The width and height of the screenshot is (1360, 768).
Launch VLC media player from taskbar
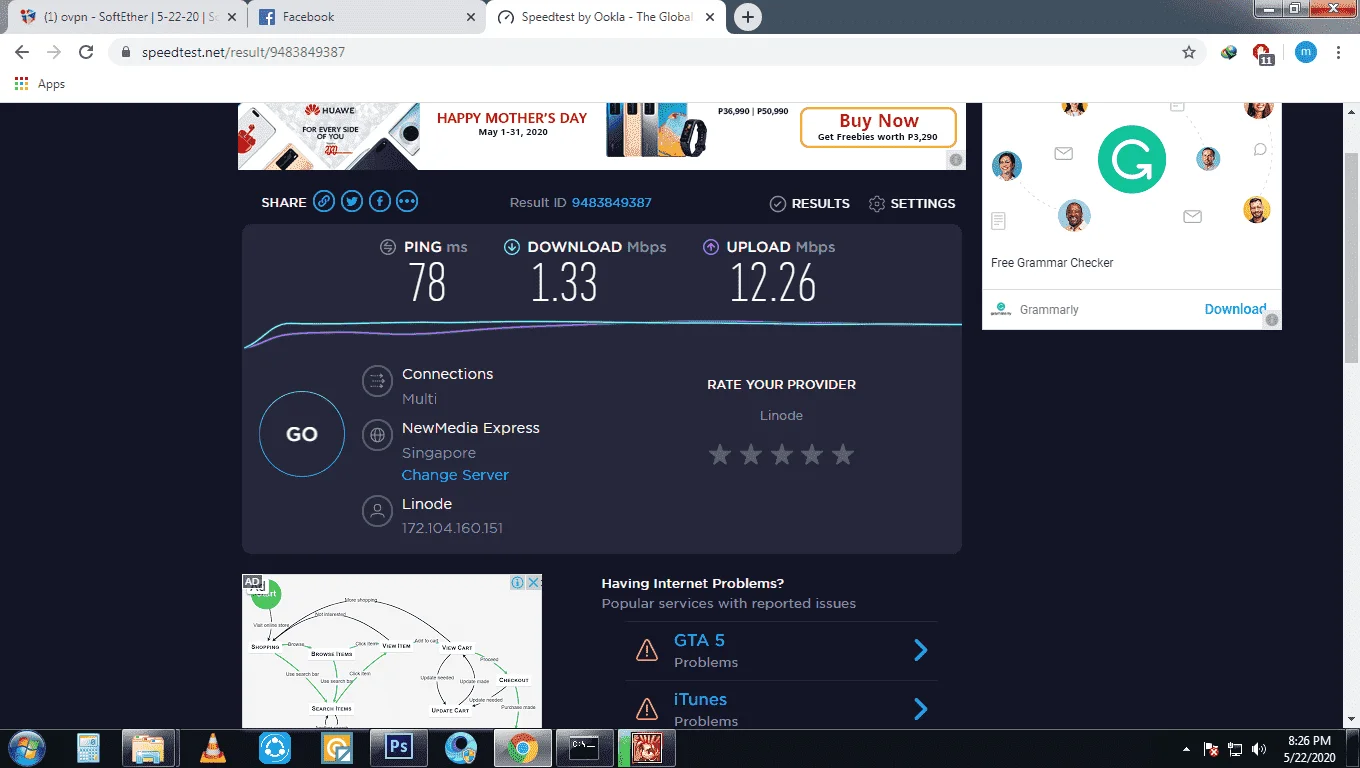pos(212,748)
